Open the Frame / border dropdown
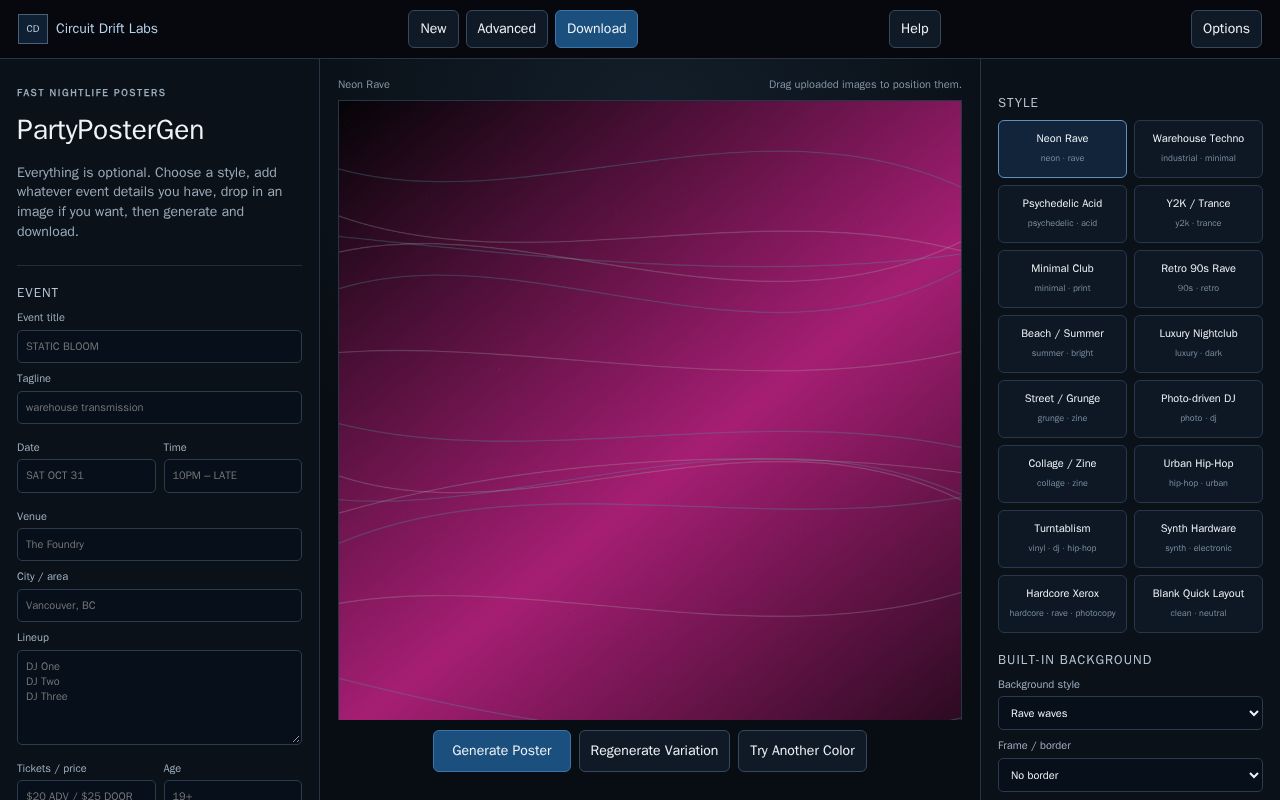Screen dimensions: 1280x800 coord(1130,775)
